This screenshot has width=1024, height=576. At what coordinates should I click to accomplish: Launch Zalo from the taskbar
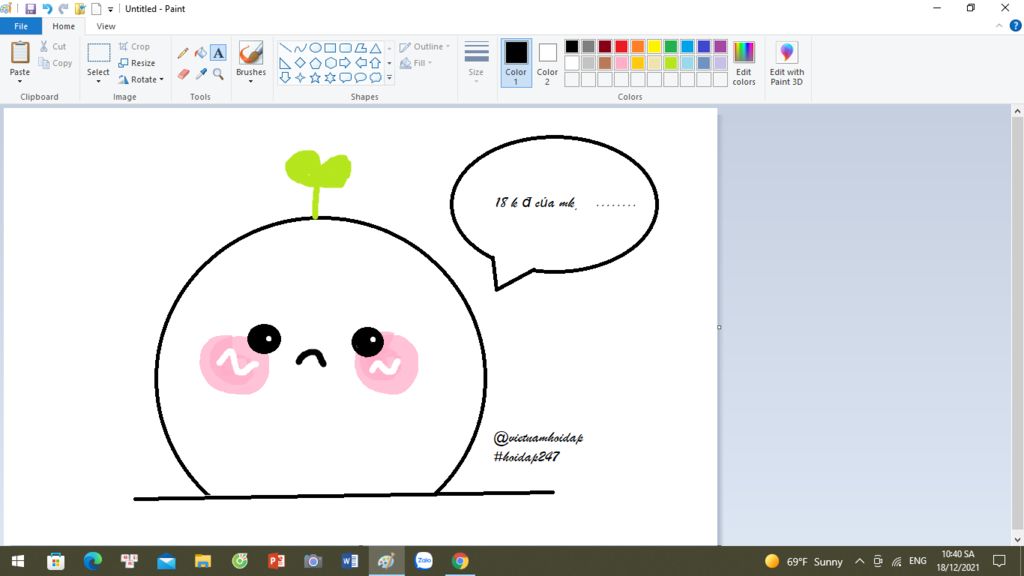pos(424,561)
